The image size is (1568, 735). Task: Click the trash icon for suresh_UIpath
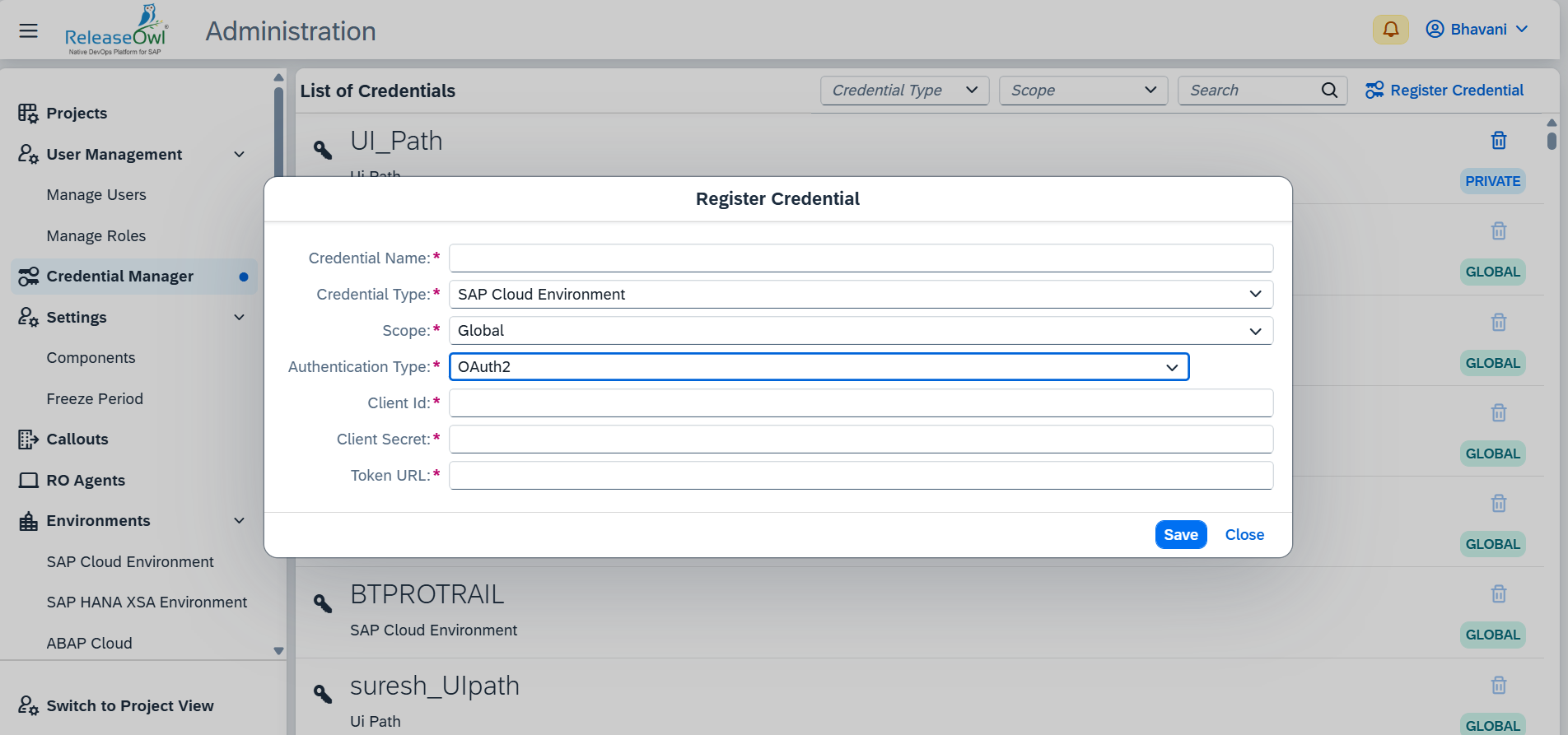1499,685
